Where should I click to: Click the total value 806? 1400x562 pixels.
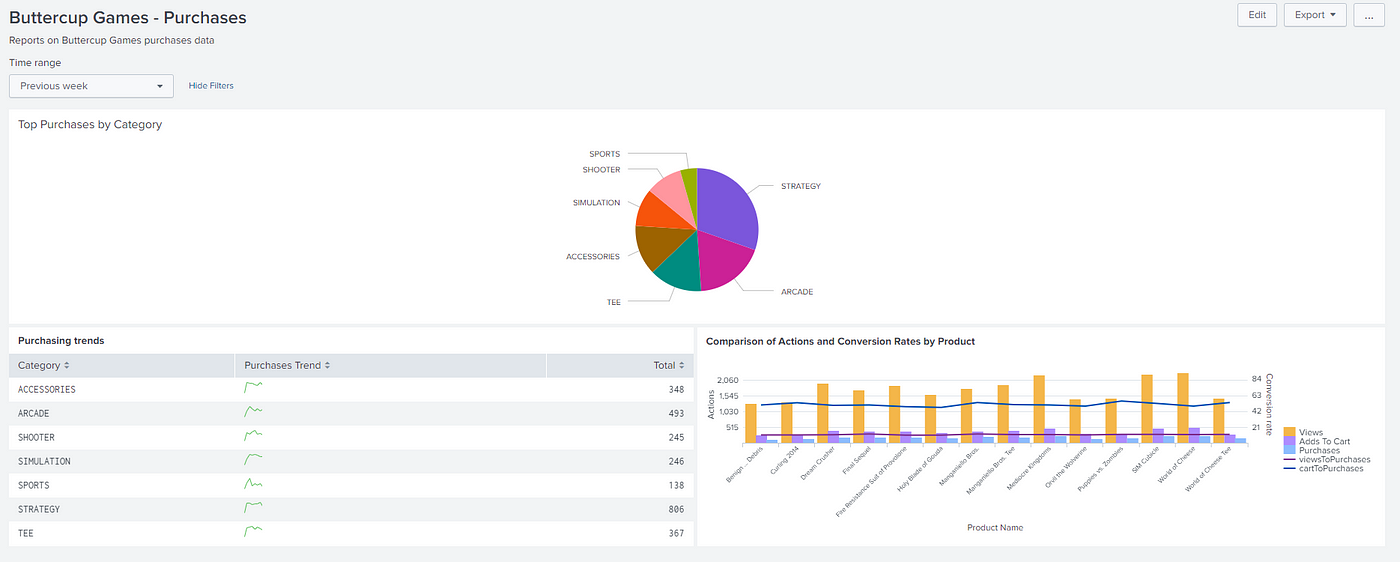(x=677, y=510)
